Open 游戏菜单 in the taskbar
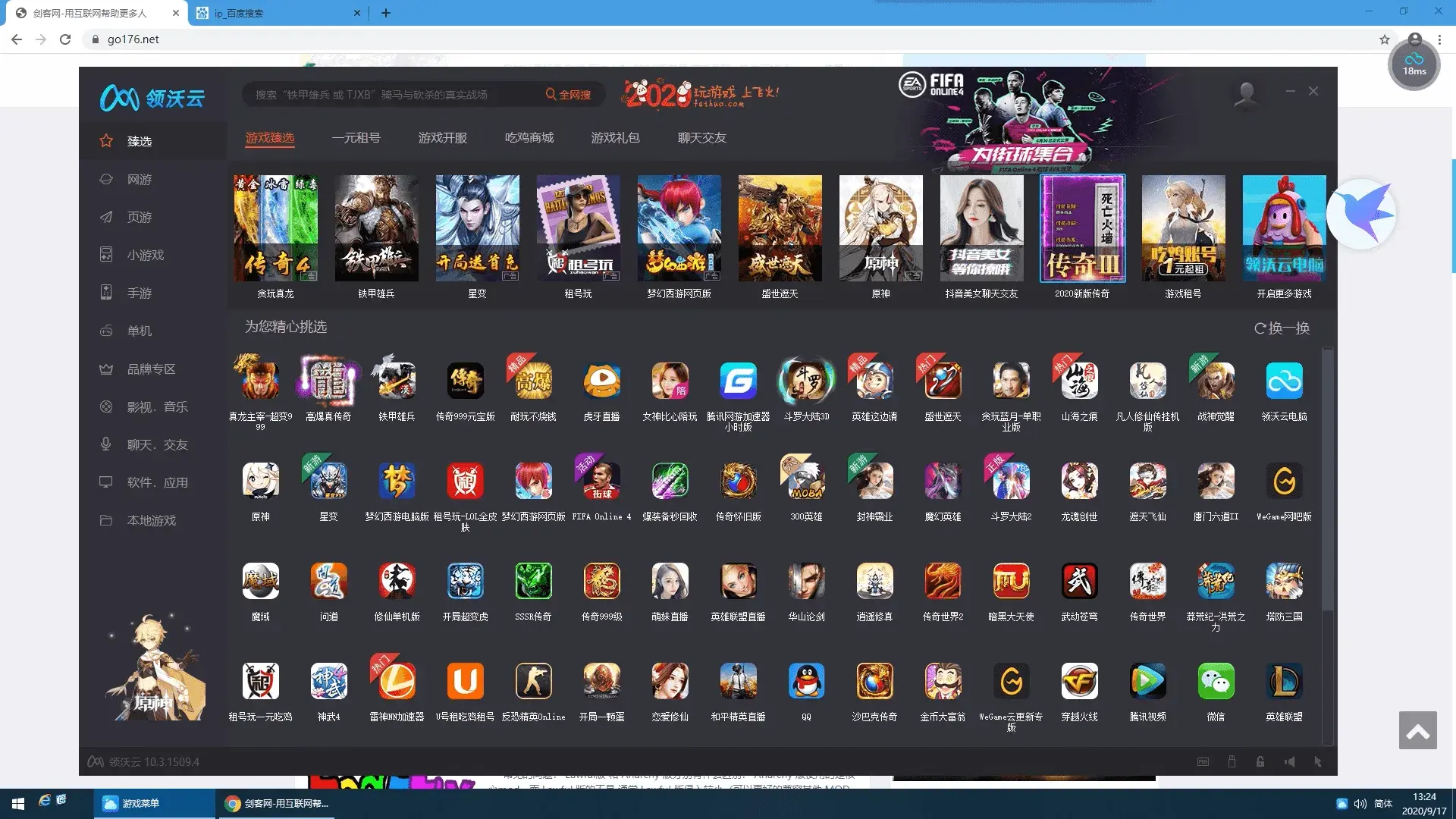The width and height of the screenshot is (1456, 819). click(x=154, y=803)
